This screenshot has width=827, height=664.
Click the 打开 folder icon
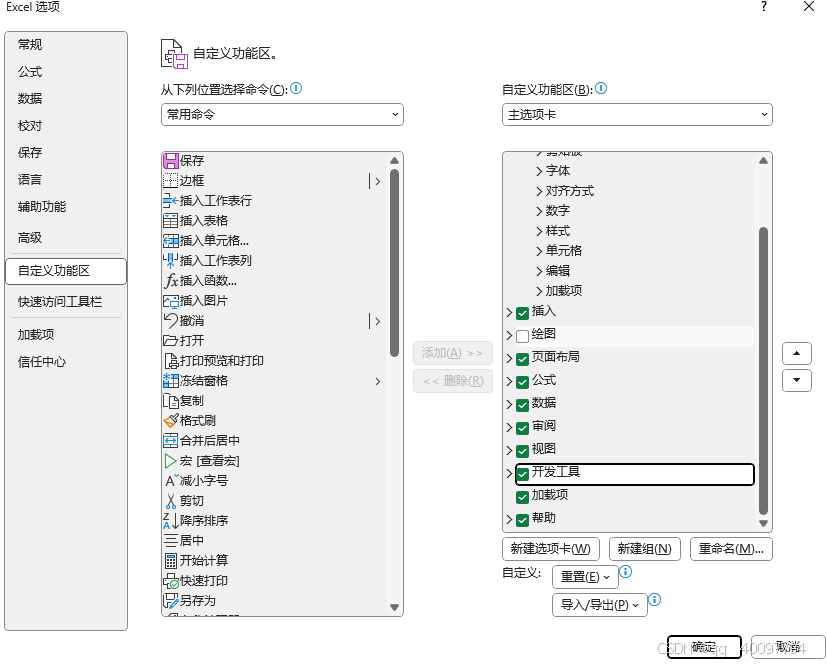click(170, 341)
